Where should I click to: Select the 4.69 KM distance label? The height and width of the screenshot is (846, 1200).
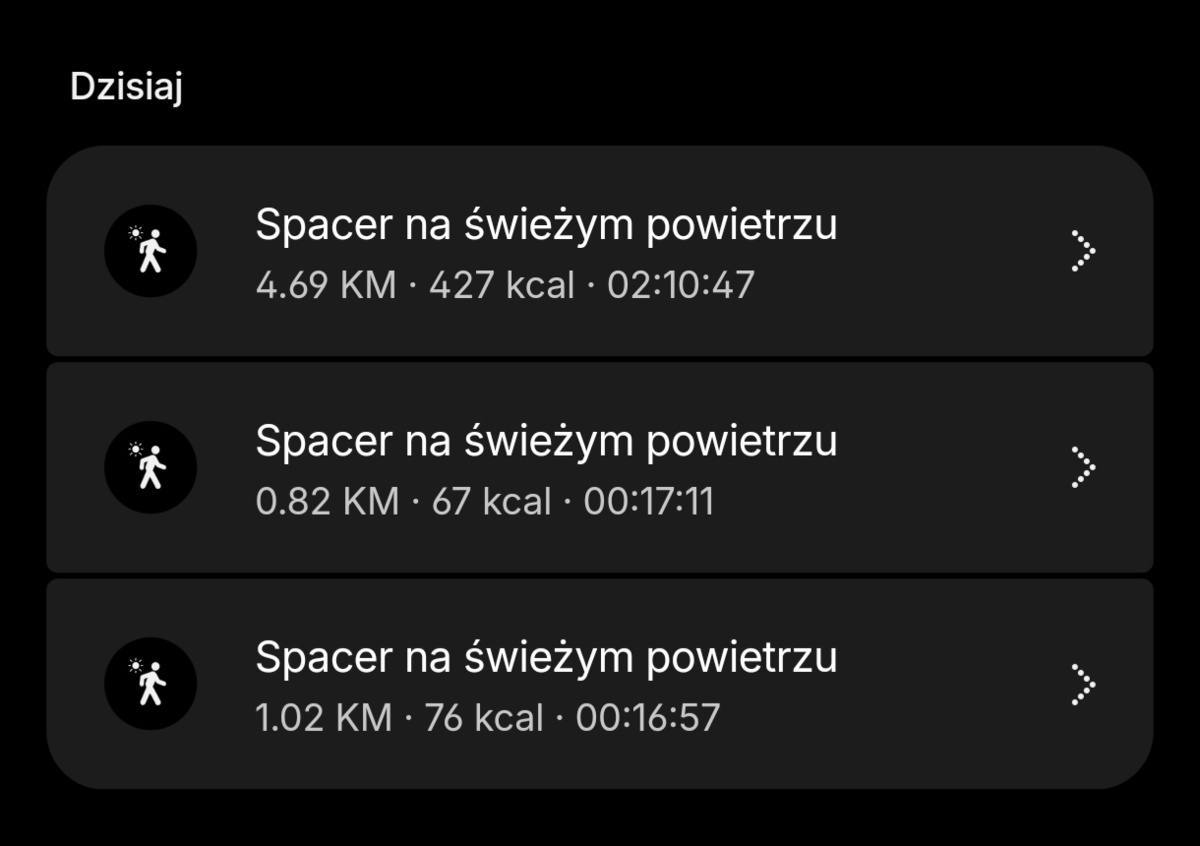coord(326,285)
